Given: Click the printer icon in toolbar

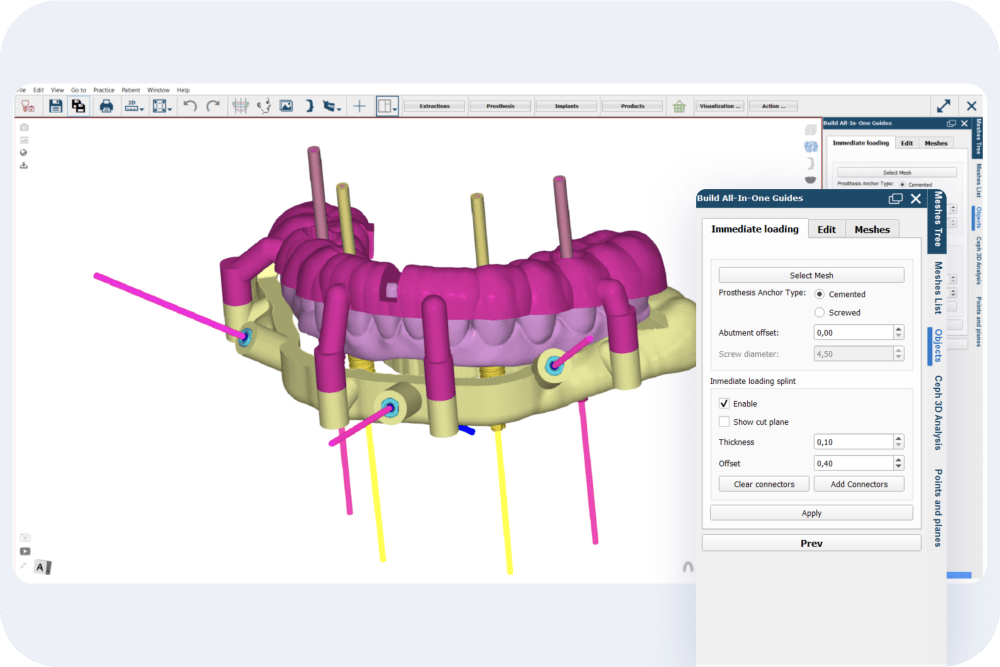Looking at the screenshot, I should pyautogui.click(x=107, y=106).
